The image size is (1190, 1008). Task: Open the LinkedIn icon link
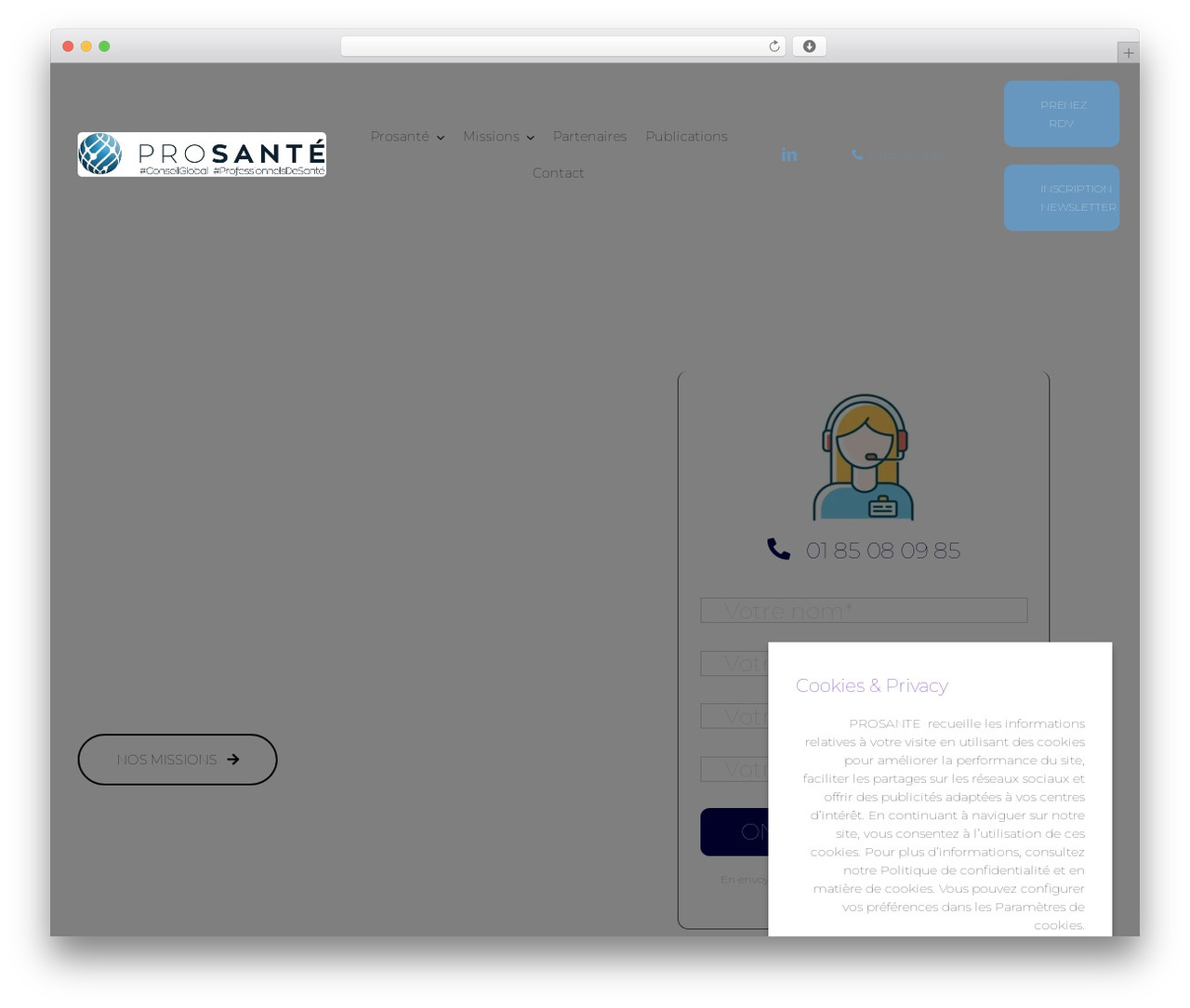pyautogui.click(x=789, y=154)
